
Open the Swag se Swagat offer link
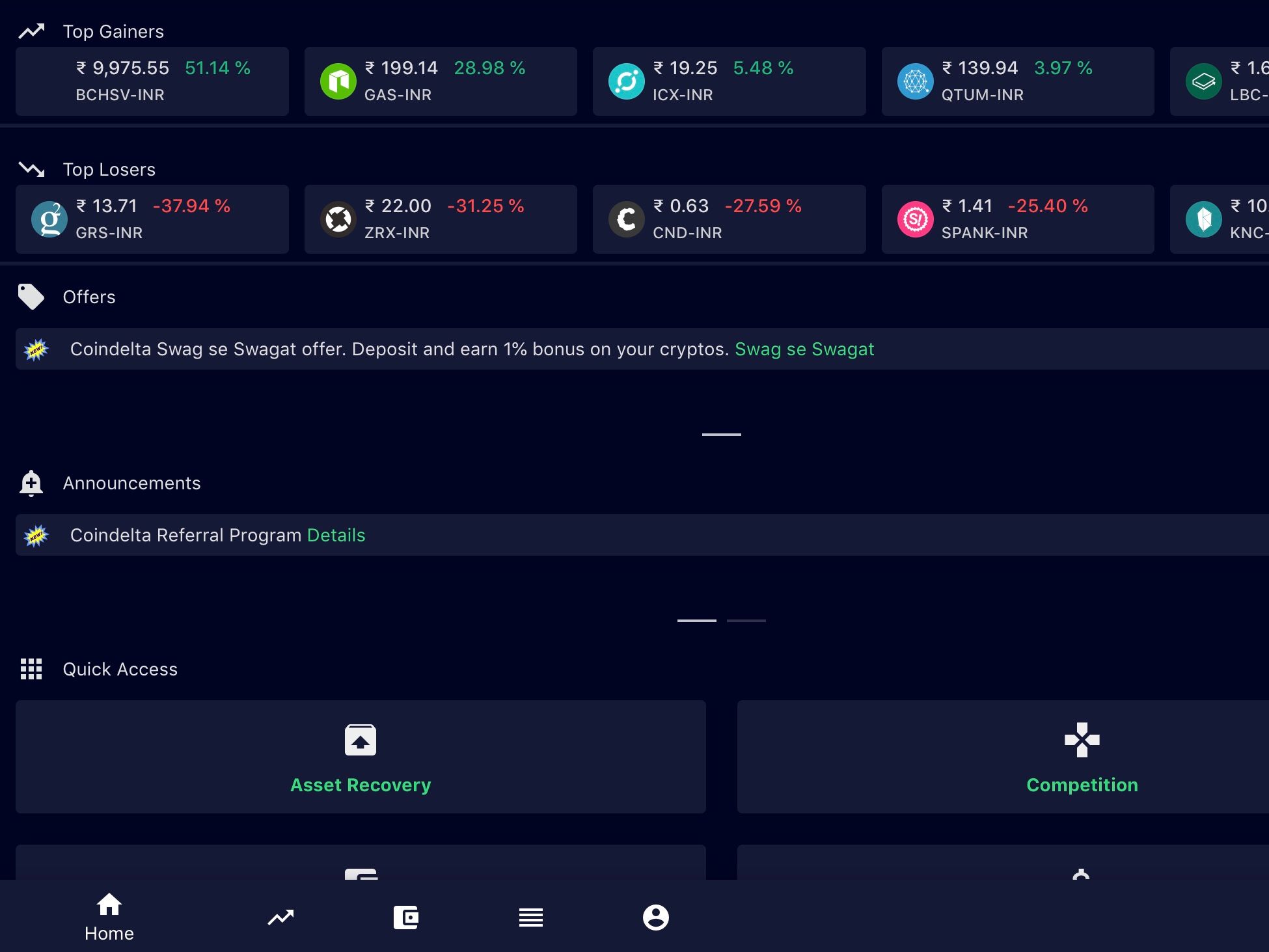804,349
